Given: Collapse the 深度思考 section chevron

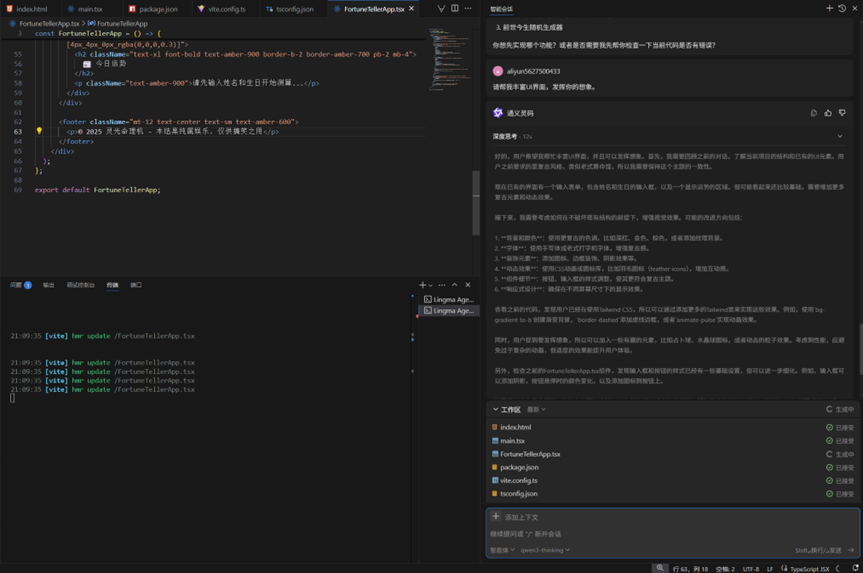Looking at the screenshot, I should click(x=840, y=136).
